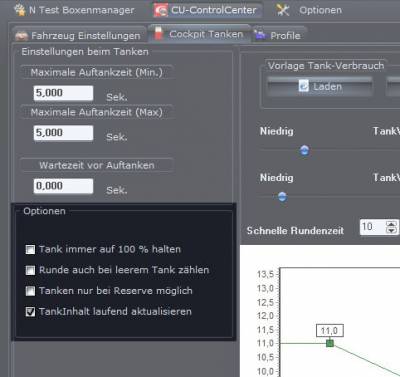Increase Schnelle Rundenzeit with up arrow
This screenshot has height=377, width=400.
point(391,224)
